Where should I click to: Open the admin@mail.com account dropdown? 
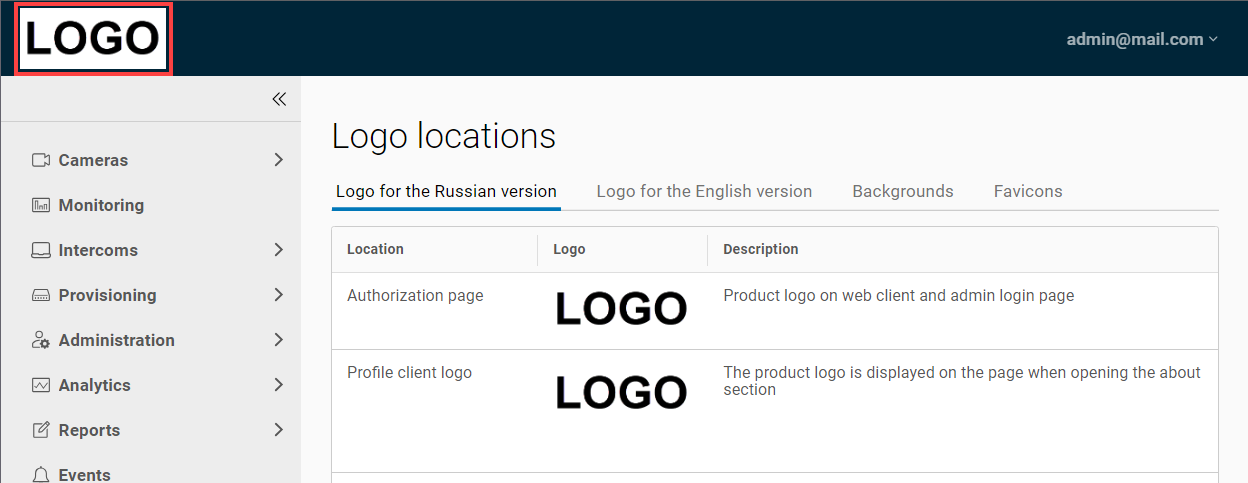(x=1142, y=39)
